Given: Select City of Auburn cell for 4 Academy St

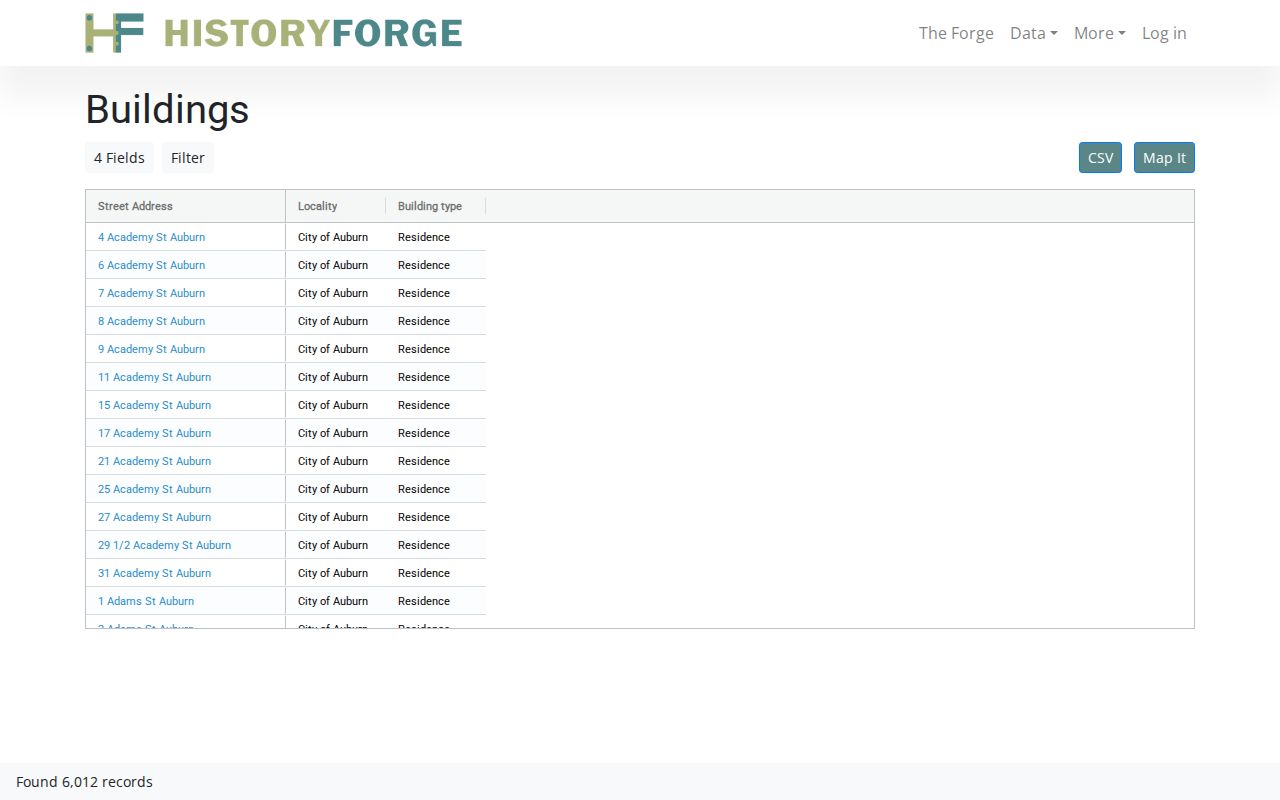Looking at the screenshot, I should (x=335, y=237).
